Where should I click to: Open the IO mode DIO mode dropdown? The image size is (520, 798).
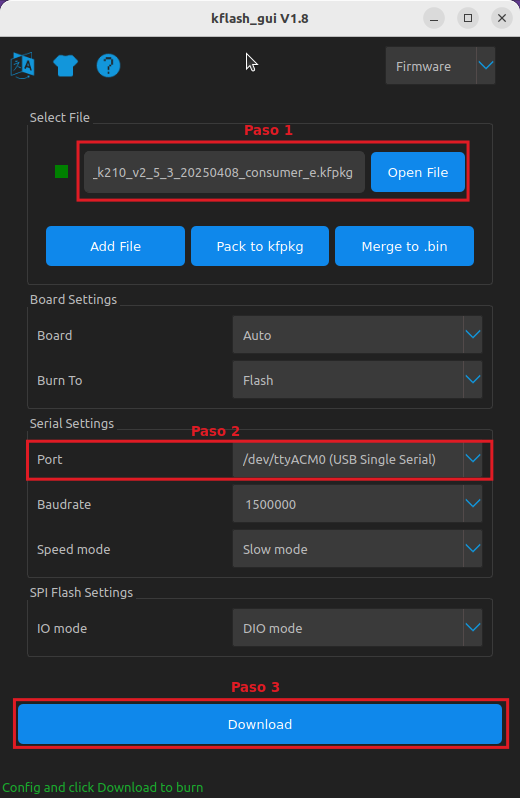pyautogui.click(x=357, y=628)
